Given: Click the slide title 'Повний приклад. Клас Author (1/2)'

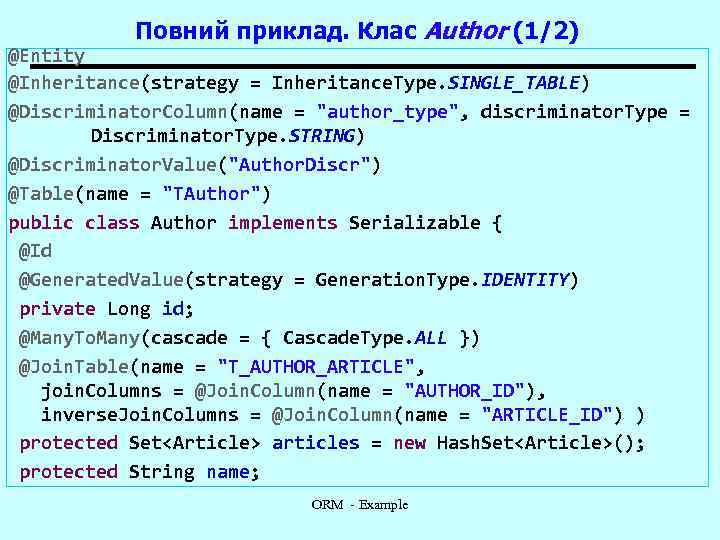Looking at the screenshot, I should click(357, 31).
